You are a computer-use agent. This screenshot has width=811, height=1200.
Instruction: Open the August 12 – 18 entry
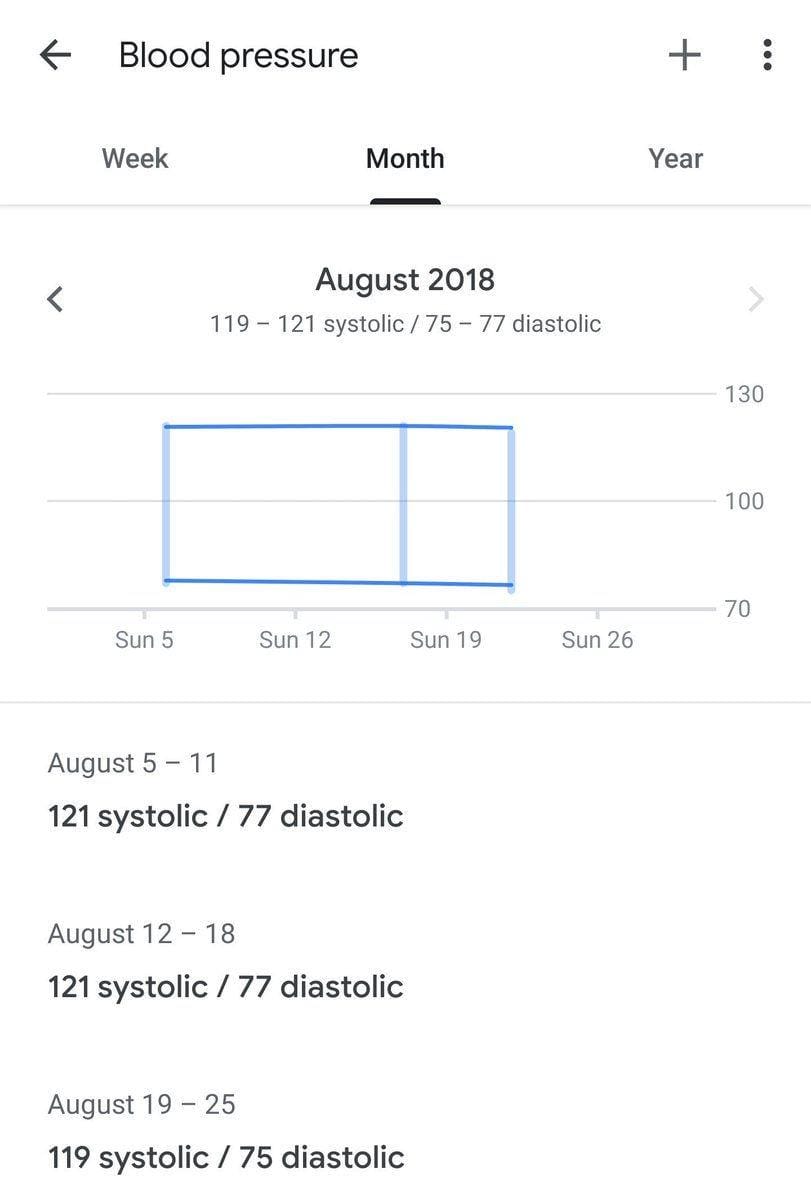[x=225, y=961]
